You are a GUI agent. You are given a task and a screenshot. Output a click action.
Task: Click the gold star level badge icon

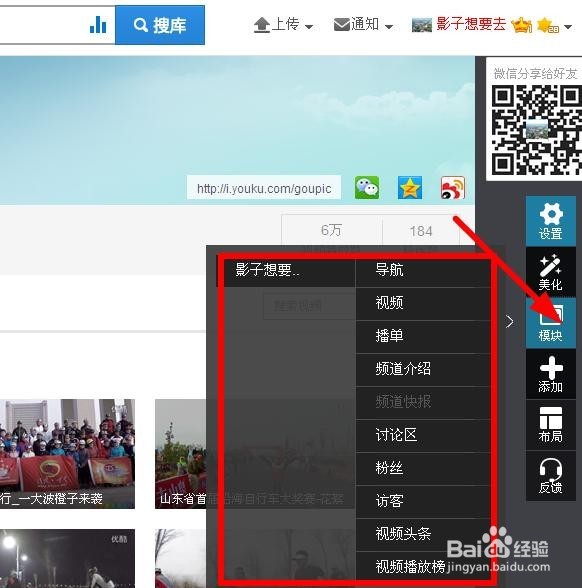(x=548, y=26)
